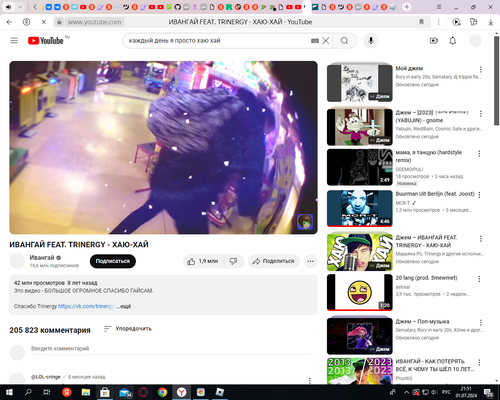This screenshot has height=400, width=500.
Task: Open commenter '@LOL-cringe' profile
Action: click(46, 377)
